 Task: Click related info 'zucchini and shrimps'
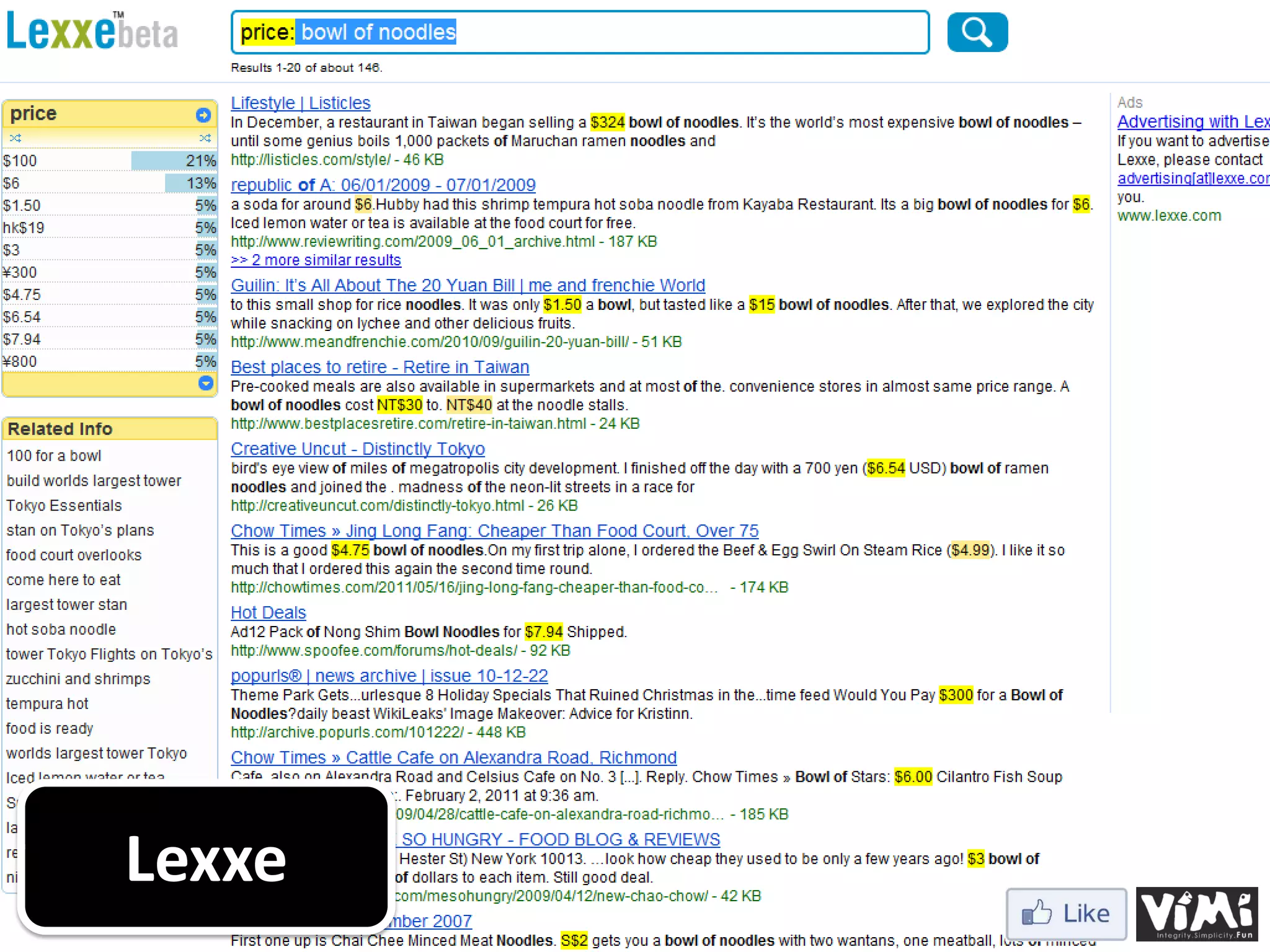pyautogui.click(x=78, y=679)
